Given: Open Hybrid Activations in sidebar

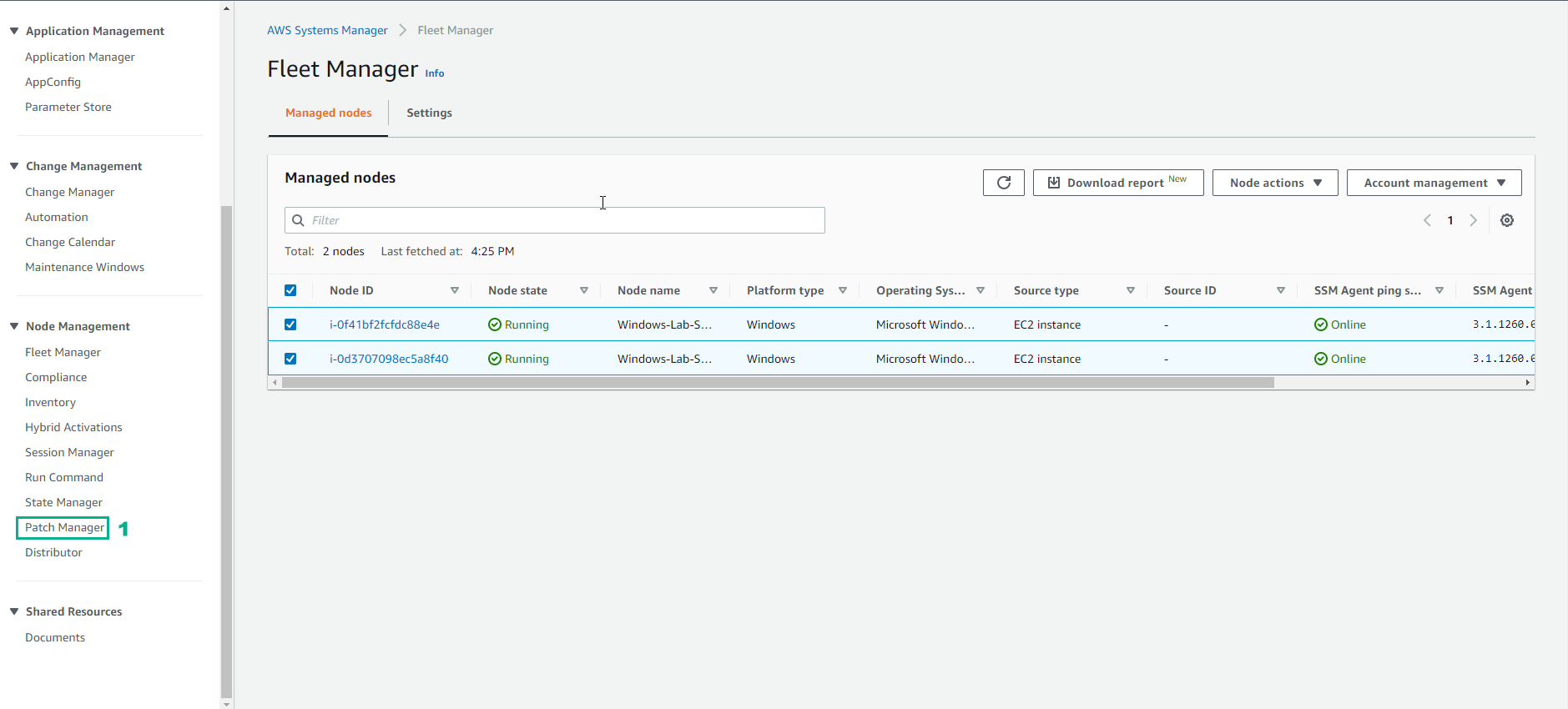Looking at the screenshot, I should click(x=73, y=427).
